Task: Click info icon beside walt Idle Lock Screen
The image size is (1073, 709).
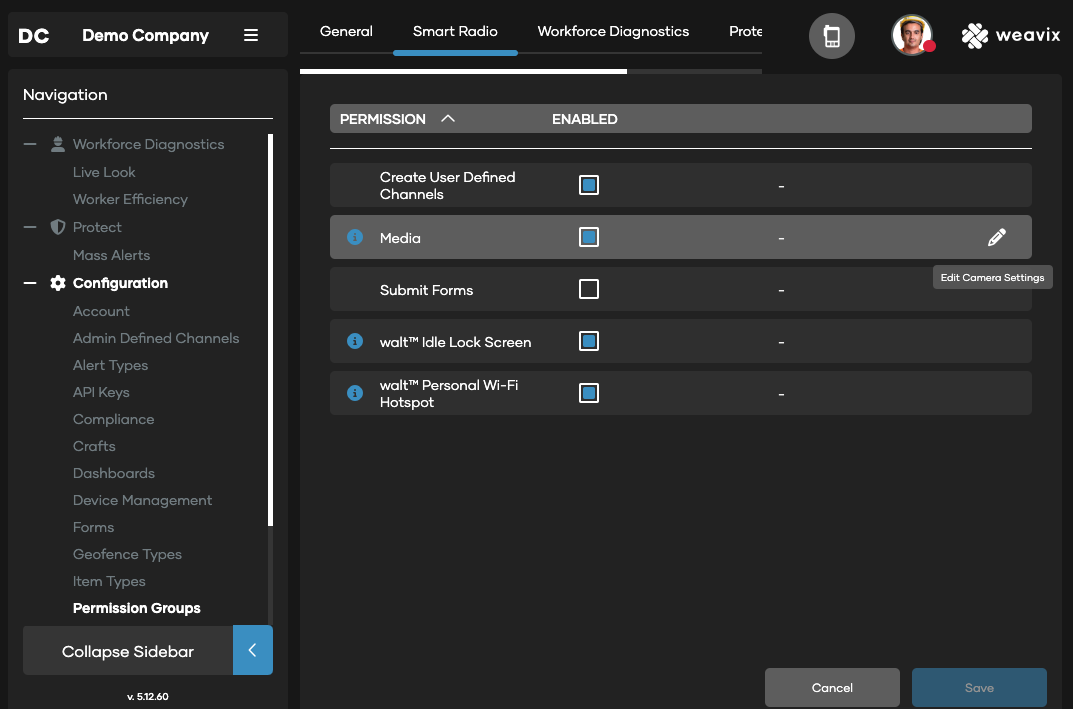Action: 354,341
